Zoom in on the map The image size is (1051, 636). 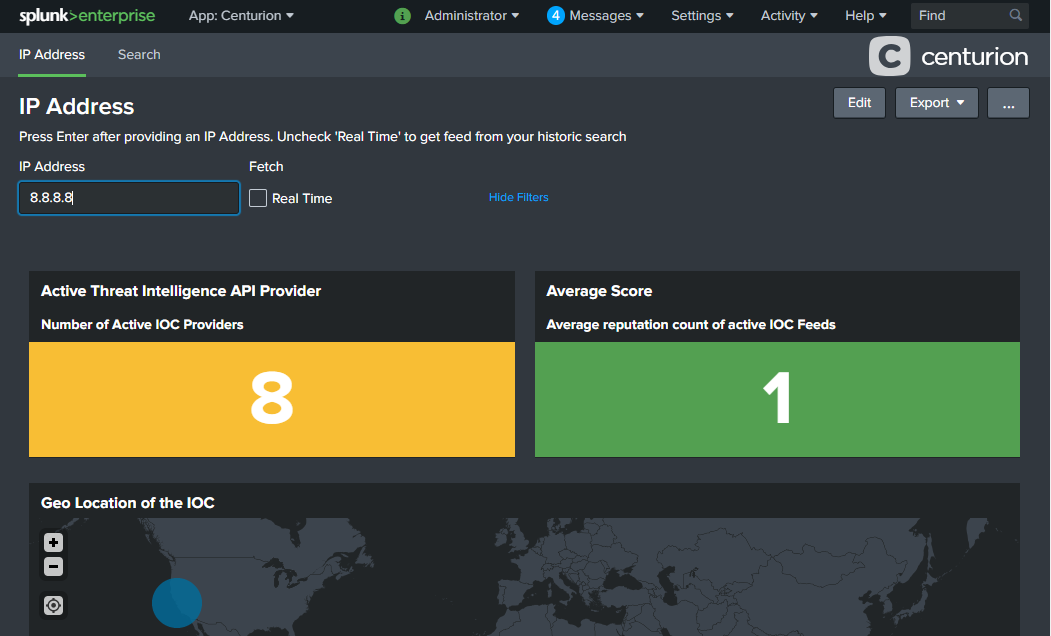tap(54, 542)
